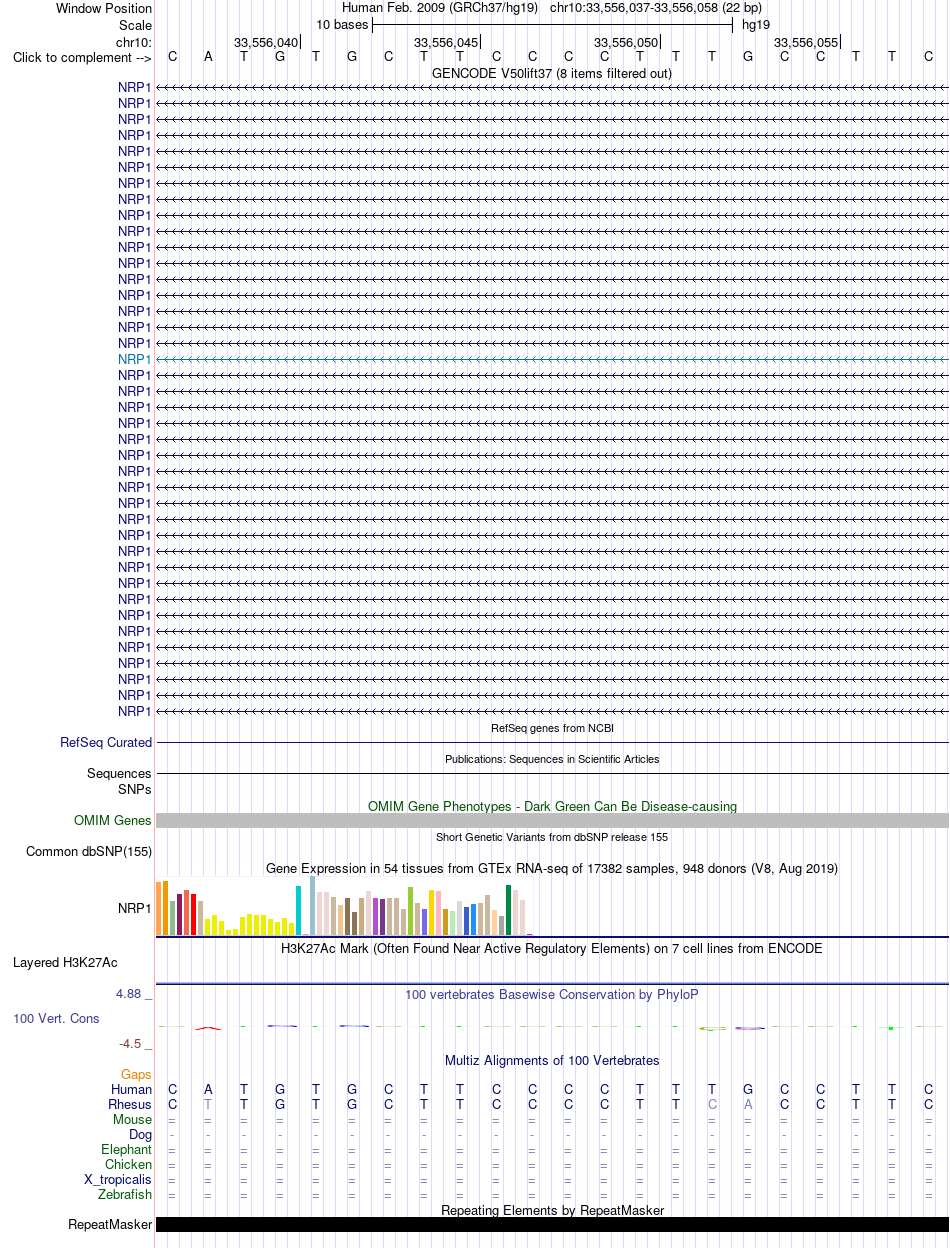Select the 'chr10:' ruler label
950x1248 pixels.
(x=134, y=42)
